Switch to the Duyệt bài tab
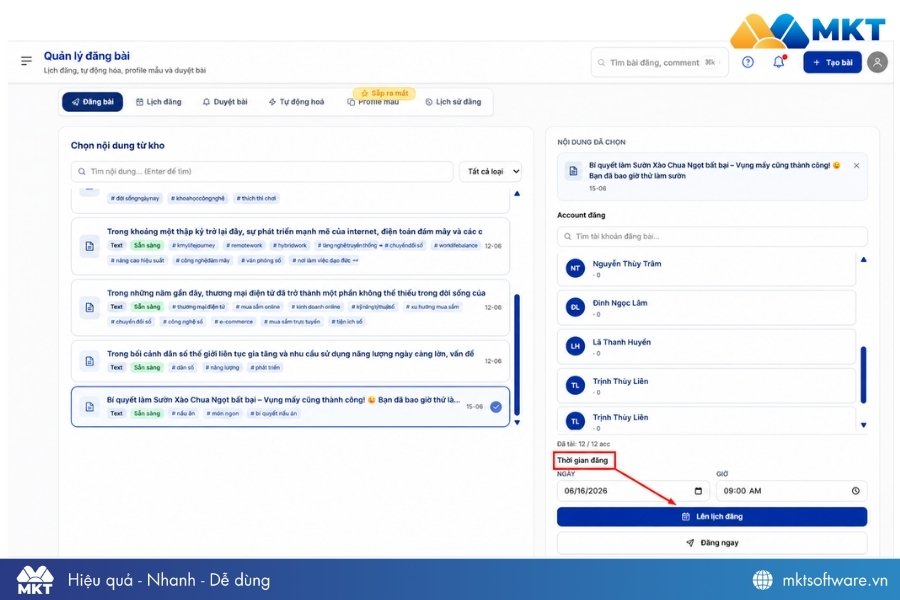Screen dimensions: 900x600 coord(225,102)
